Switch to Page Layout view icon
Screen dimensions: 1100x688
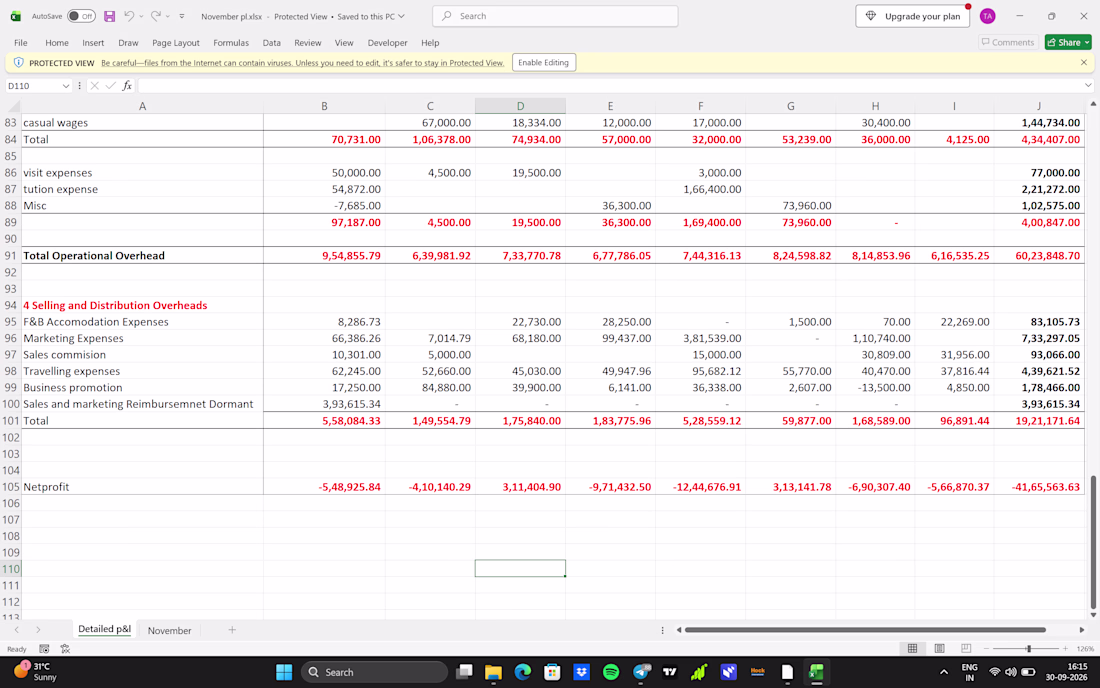coord(939,649)
